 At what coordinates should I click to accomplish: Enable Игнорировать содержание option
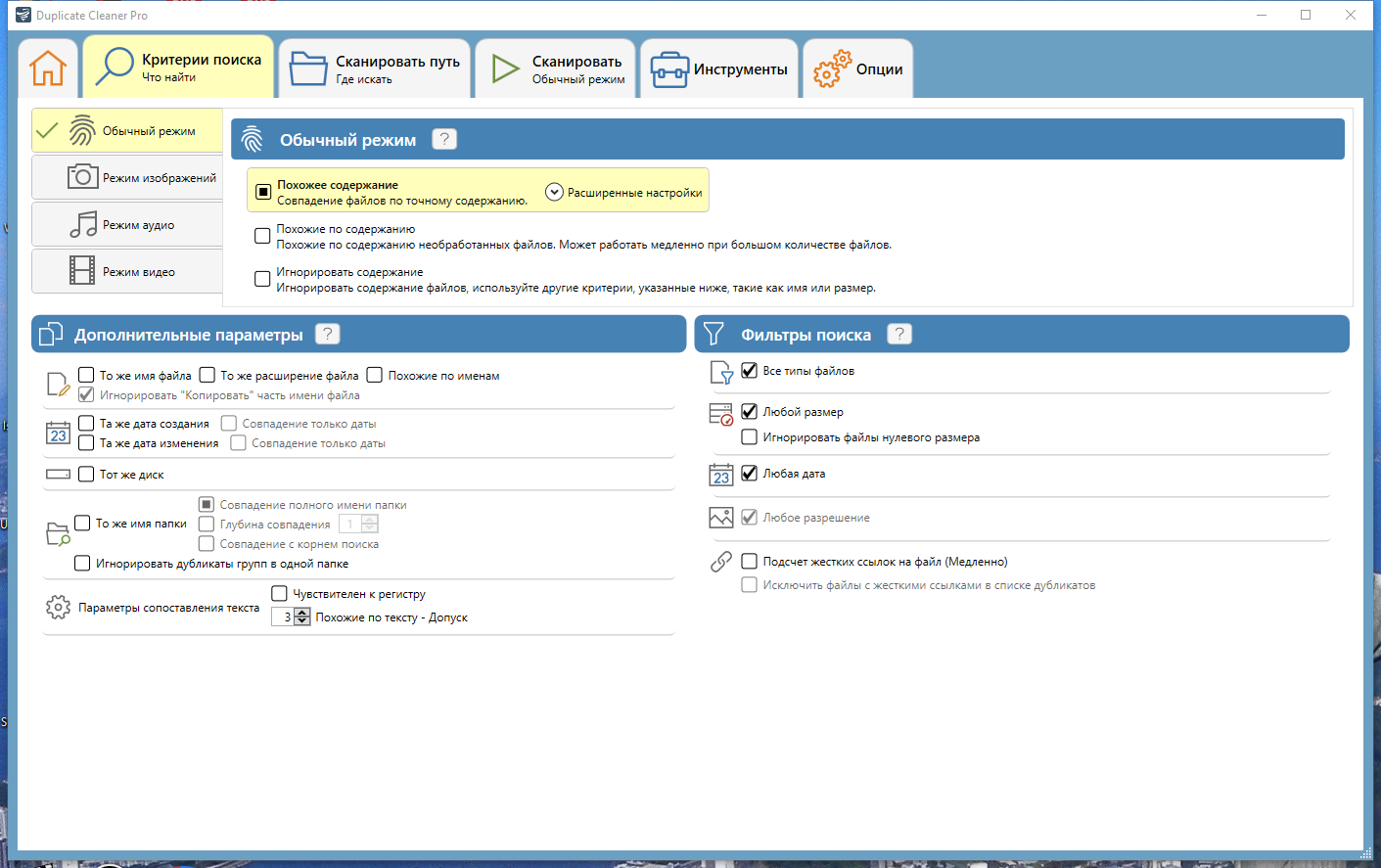click(262, 279)
